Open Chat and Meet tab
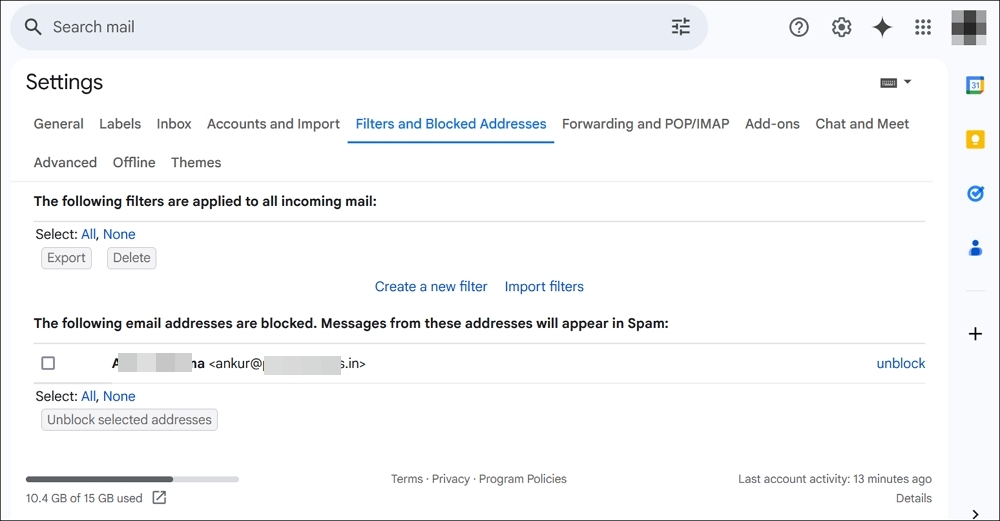This screenshot has height=521, width=1000. point(862,124)
